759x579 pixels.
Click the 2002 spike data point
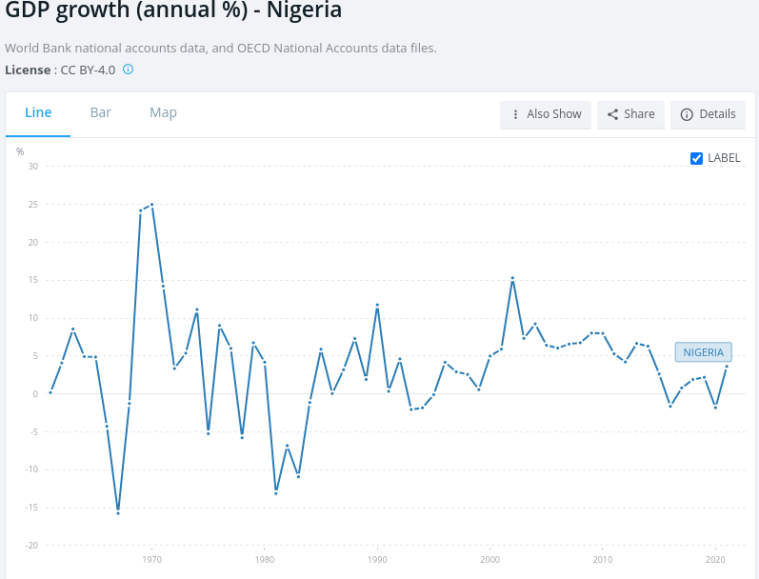(x=512, y=278)
